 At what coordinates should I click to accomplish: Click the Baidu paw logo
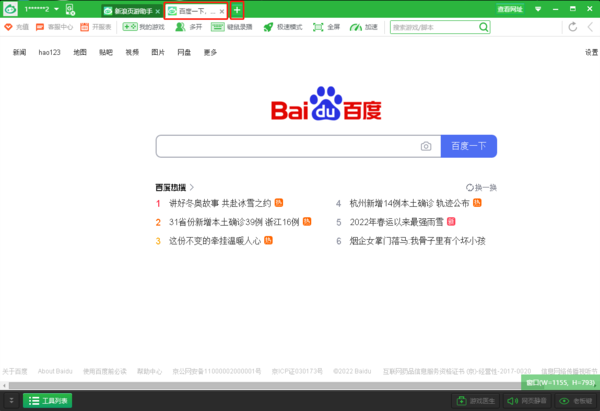tap(325, 103)
